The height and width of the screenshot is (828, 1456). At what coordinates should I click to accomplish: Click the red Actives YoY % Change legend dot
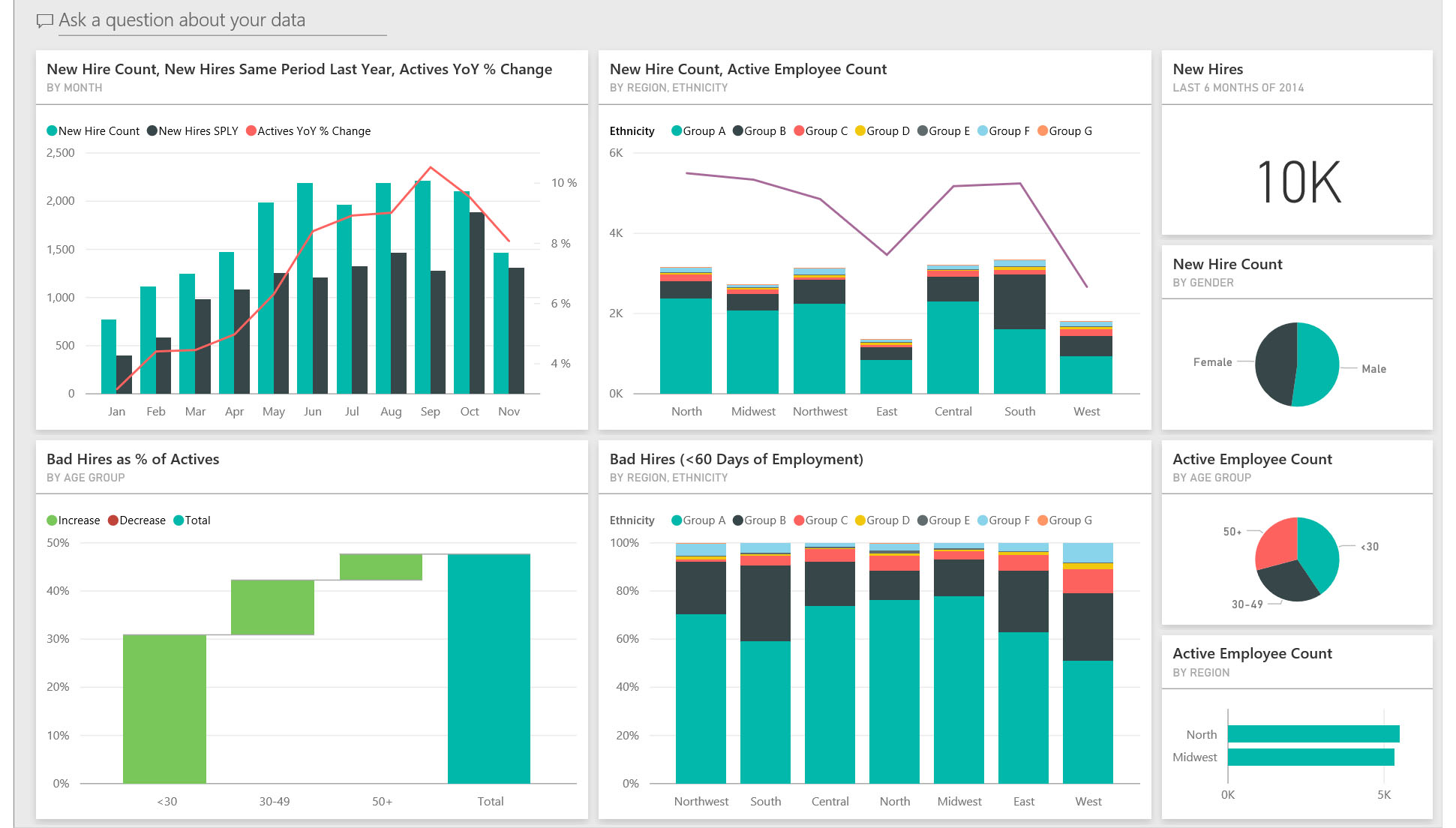click(x=250, y=130)
